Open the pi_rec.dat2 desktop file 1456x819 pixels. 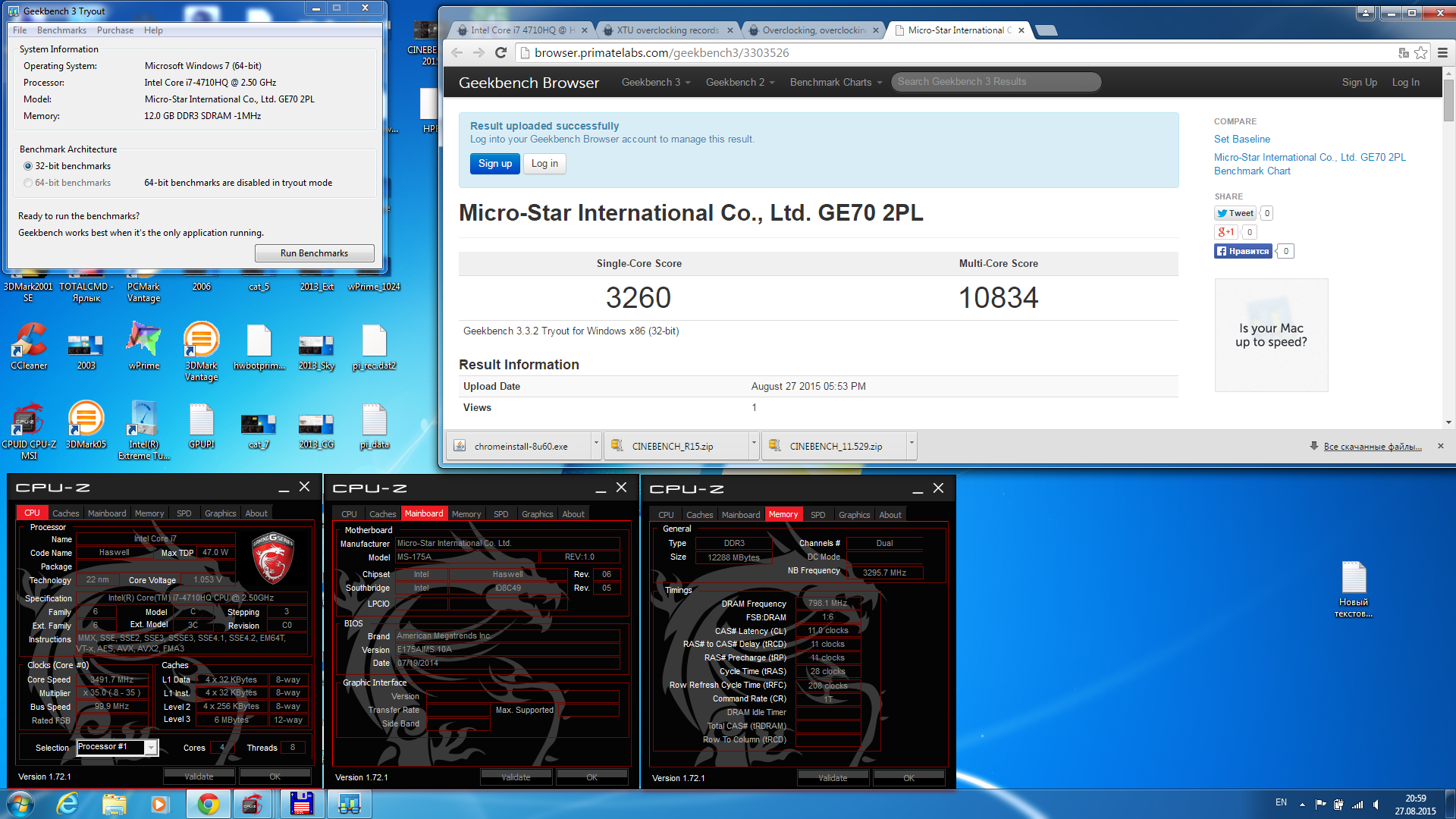[x=375, y=347]
